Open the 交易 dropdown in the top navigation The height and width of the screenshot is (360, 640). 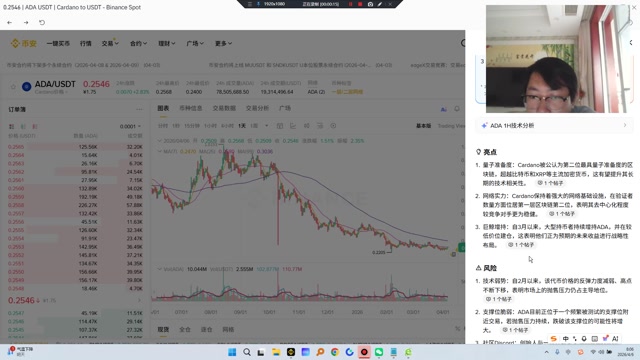pos(110,43)
